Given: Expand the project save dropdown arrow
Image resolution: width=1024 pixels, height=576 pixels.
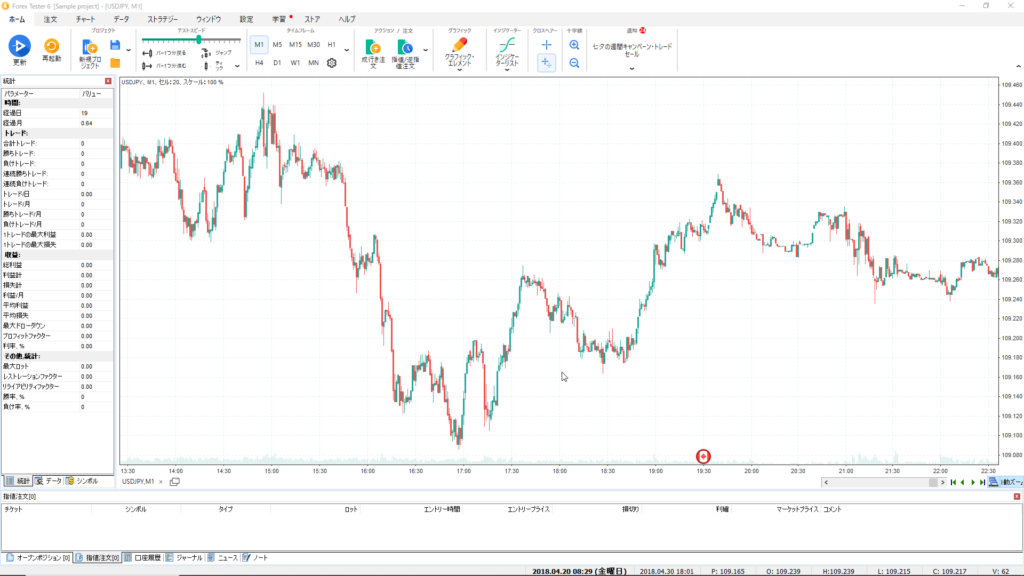Looking at the screenshot, I should tap(129, 50).
